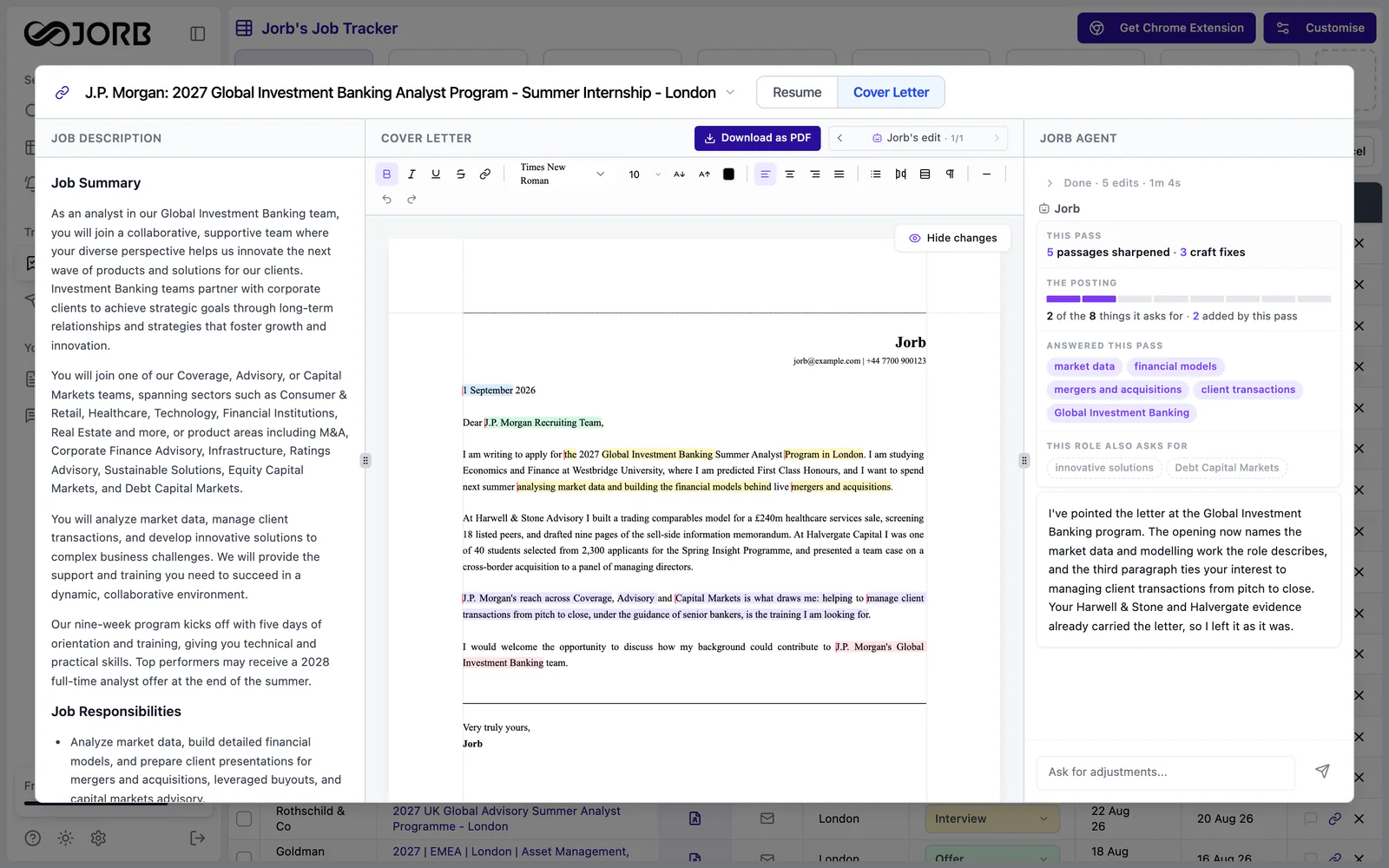The width and height of the screenshot is (1389, 868).
Task: Redo the last edit
Action: coord(411,200)
